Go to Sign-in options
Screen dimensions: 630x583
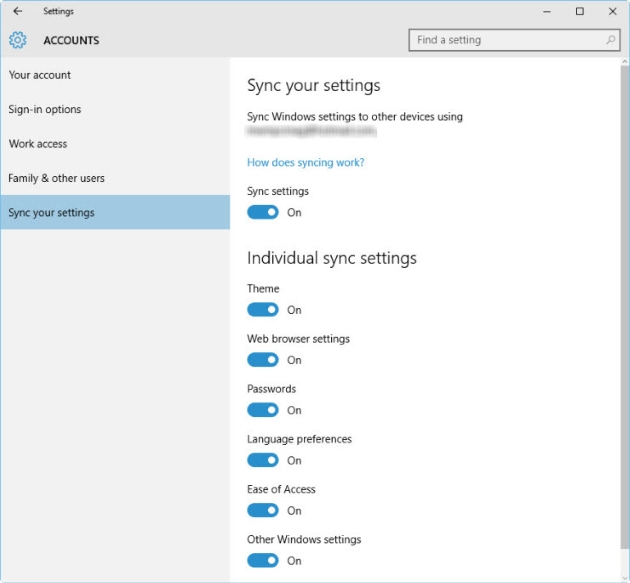pos(45,109)
